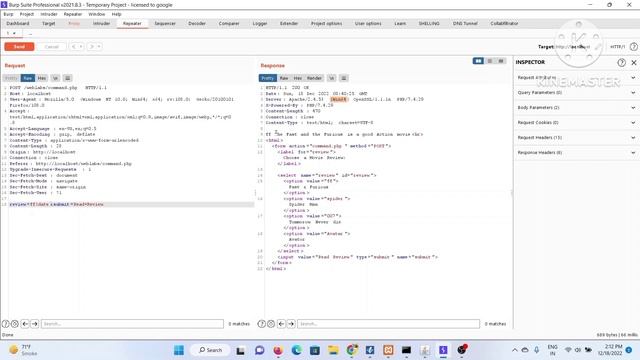640x360 pixels.
Task: Switch to the Target tab
Action: click(49, 24)
